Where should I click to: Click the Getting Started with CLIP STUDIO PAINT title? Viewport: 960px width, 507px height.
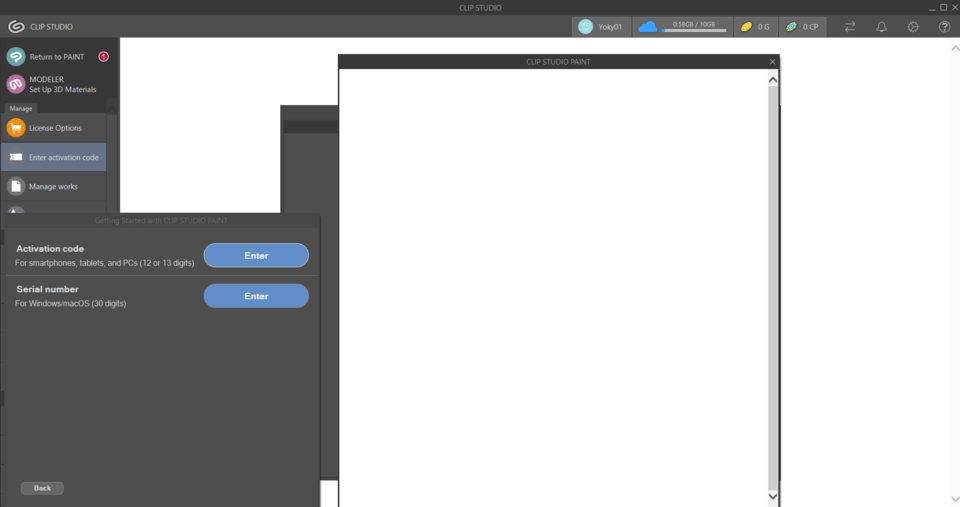point(161,220)
